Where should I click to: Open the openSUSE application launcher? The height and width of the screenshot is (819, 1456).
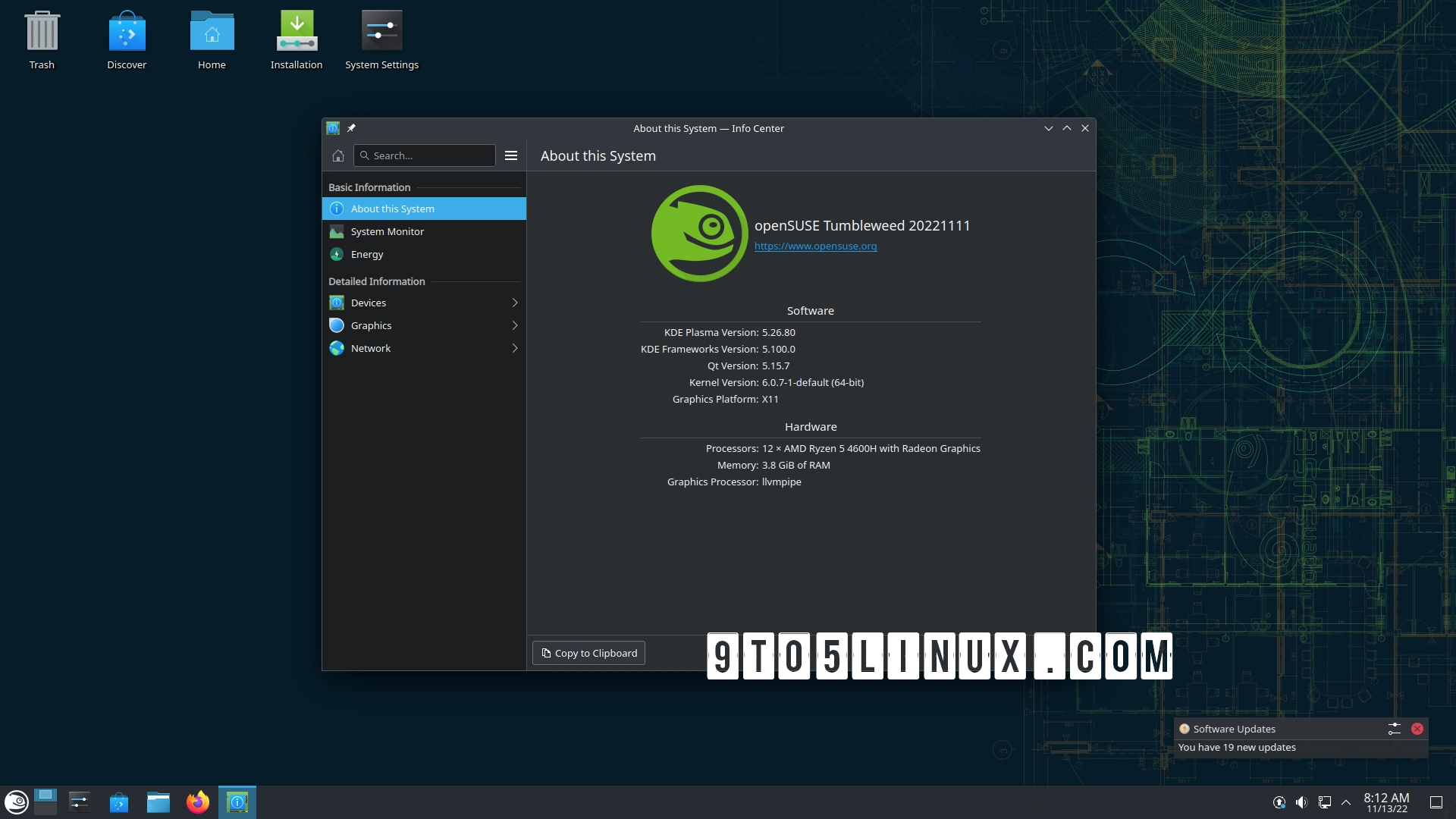17,802
